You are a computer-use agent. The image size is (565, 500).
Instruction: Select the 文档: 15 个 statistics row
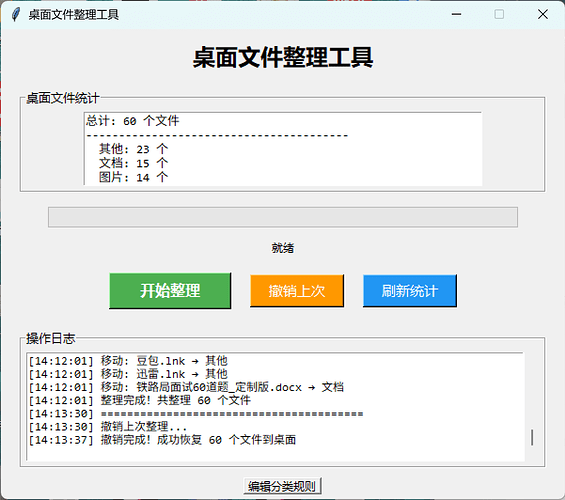click(x=134, y=163)
